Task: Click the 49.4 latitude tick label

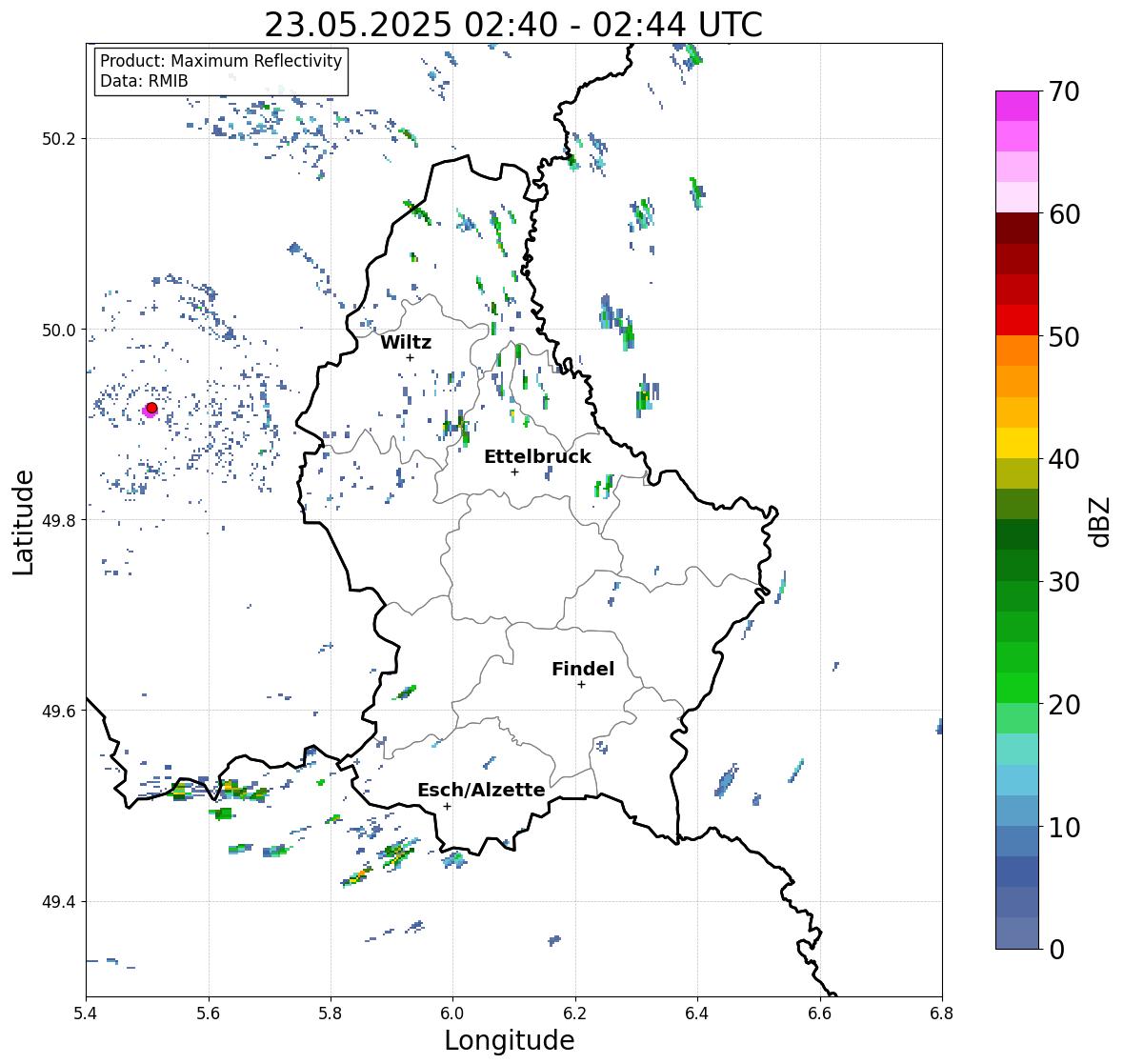Action: 59,902
